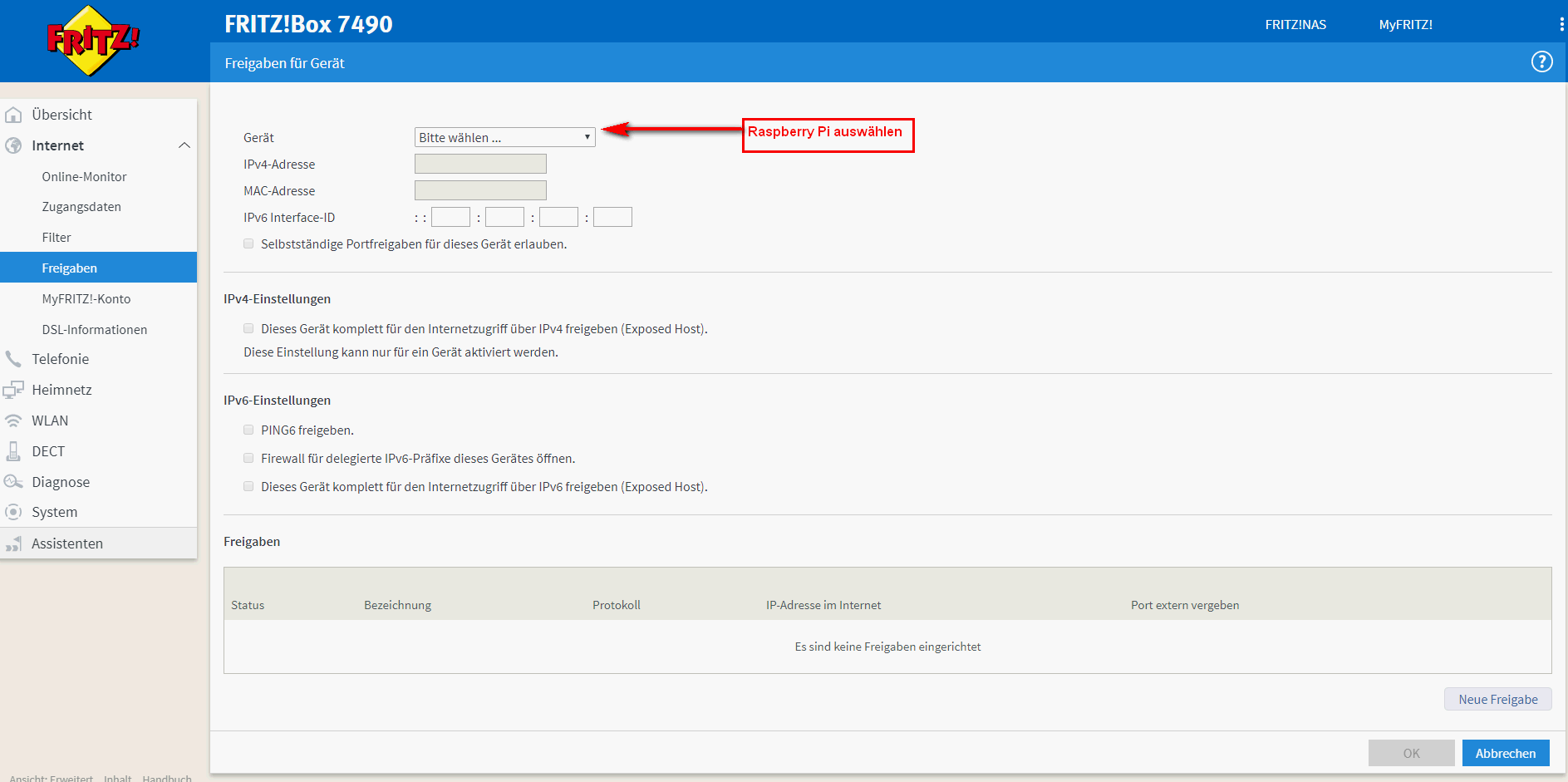Screen dimensions: 1568x782
Task: Open the three-dot menu in header
Action: (x=1561, y=25)
